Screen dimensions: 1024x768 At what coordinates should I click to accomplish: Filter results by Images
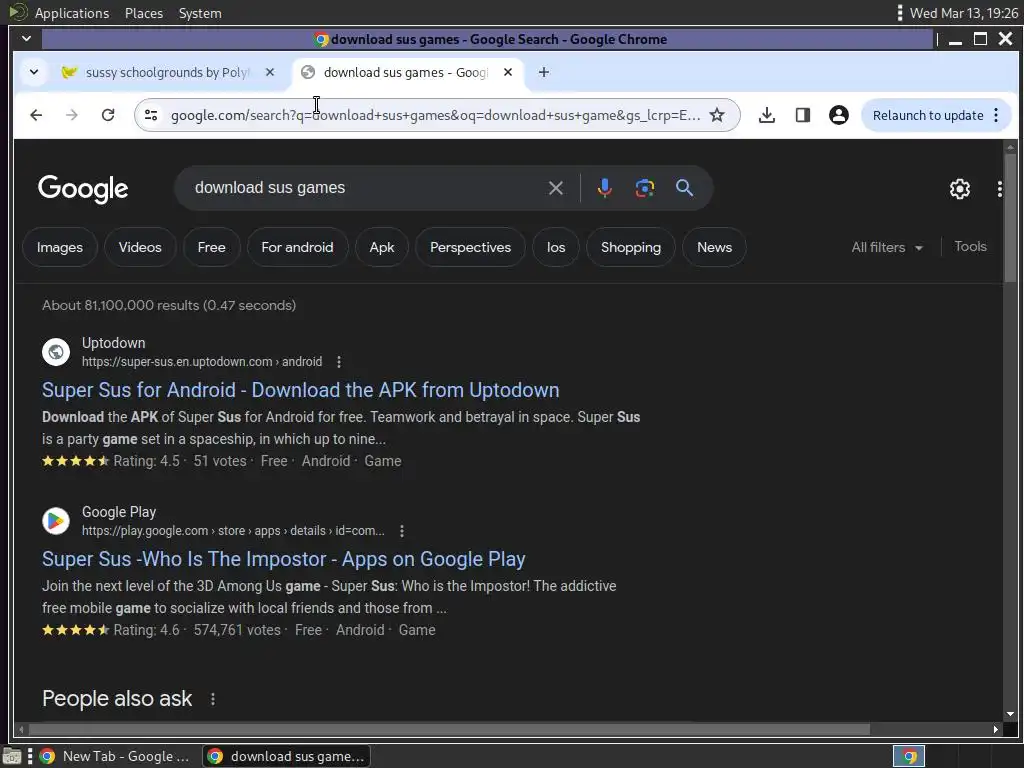click(60, 248)
